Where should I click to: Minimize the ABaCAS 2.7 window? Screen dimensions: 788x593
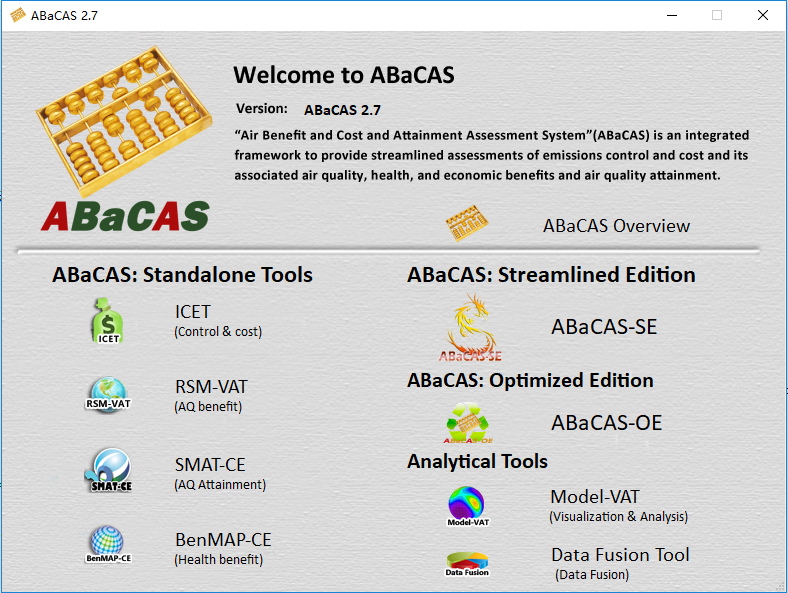point(672,15)
